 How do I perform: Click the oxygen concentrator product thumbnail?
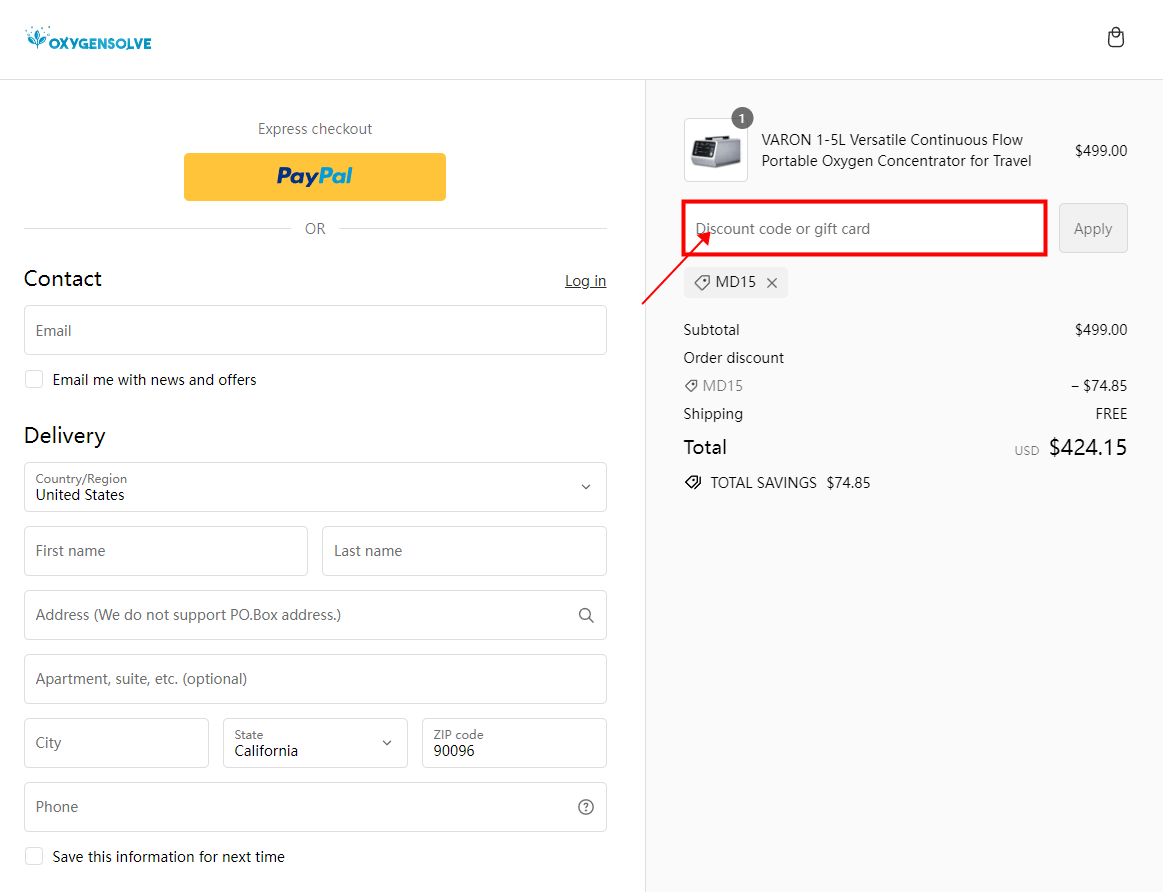[716, 150]
